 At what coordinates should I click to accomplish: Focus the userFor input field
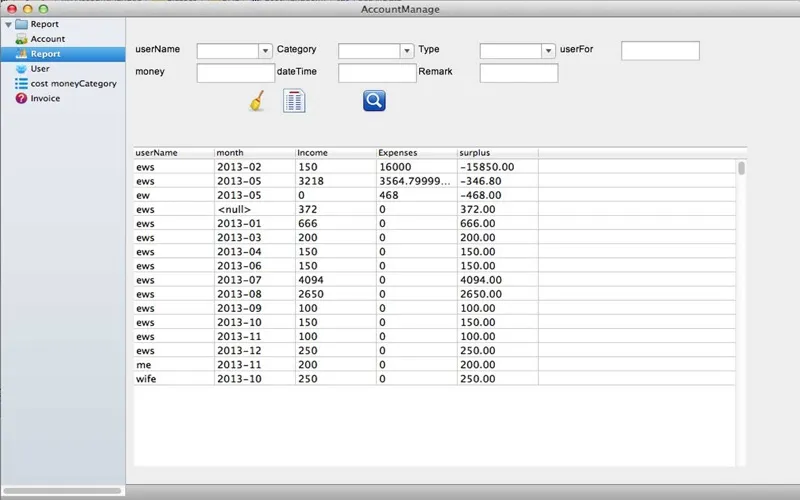click(x=660, y=51)
